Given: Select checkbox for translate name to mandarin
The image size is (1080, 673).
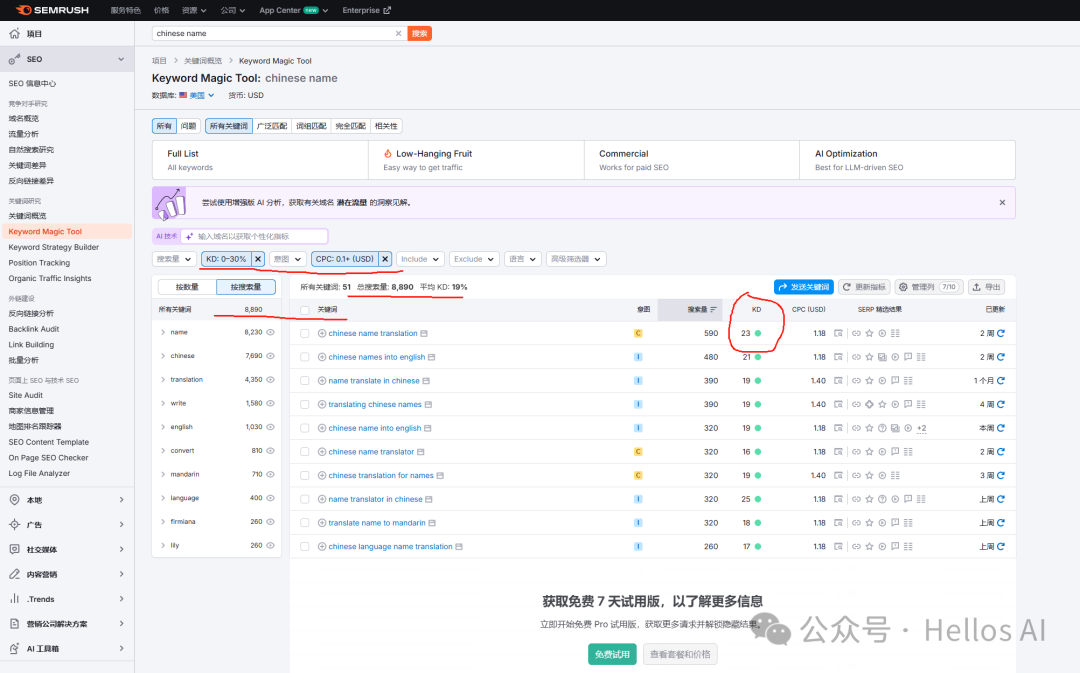Looking at the screenshot, I should coord(305,523).
